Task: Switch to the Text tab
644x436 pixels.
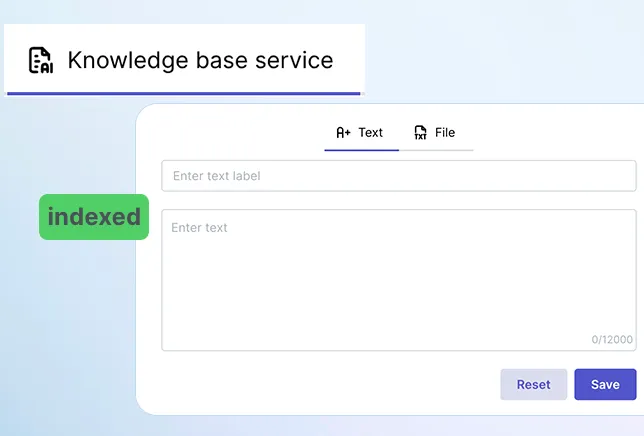Action: click(361, 132)
